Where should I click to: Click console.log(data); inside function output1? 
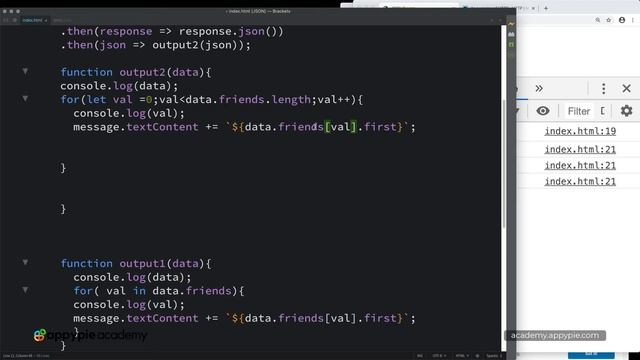(x=132, y=277)
